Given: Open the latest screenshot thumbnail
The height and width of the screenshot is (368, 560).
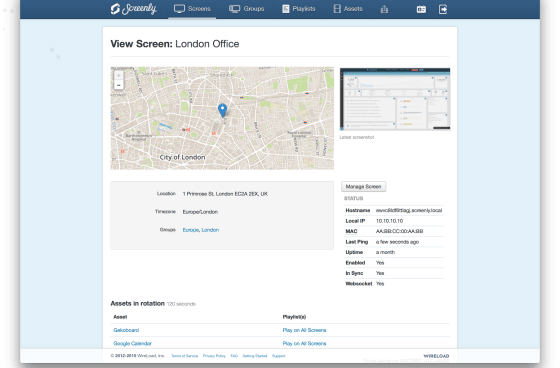Looking at the screenshot, I should [x=395, y=99].
